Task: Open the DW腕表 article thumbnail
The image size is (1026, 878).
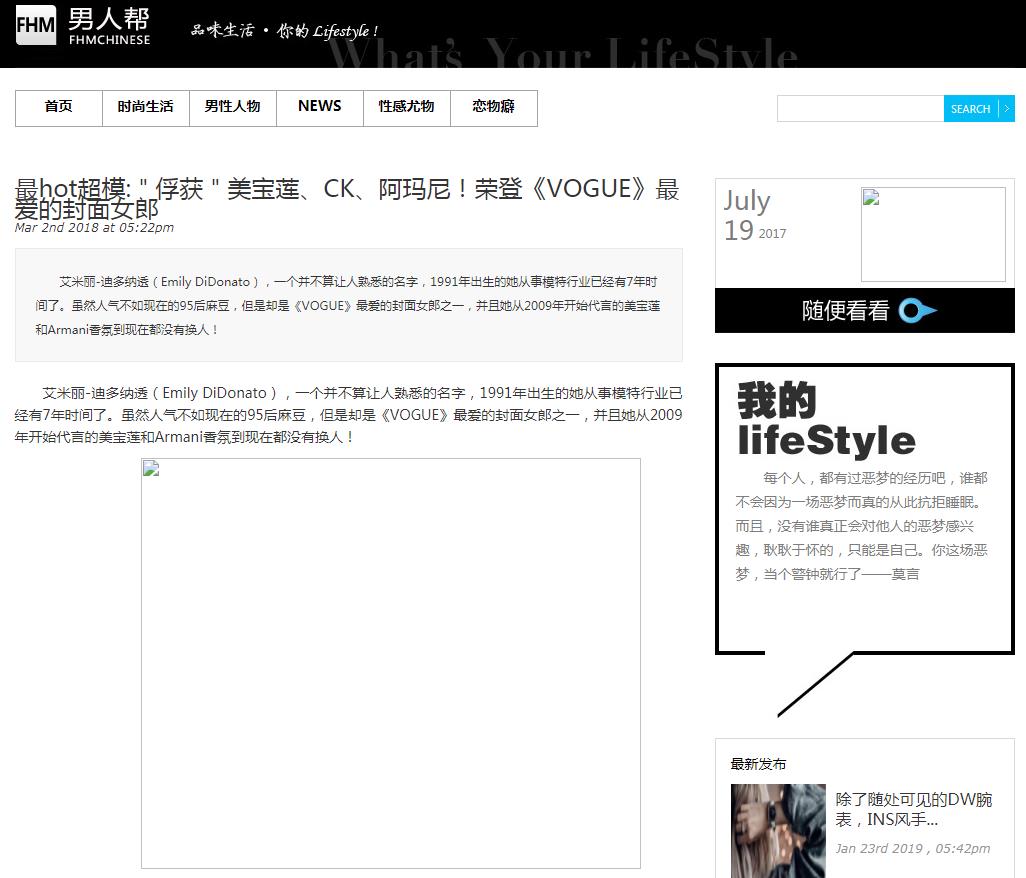Action: pyautogui.click(x=778, y=831)
